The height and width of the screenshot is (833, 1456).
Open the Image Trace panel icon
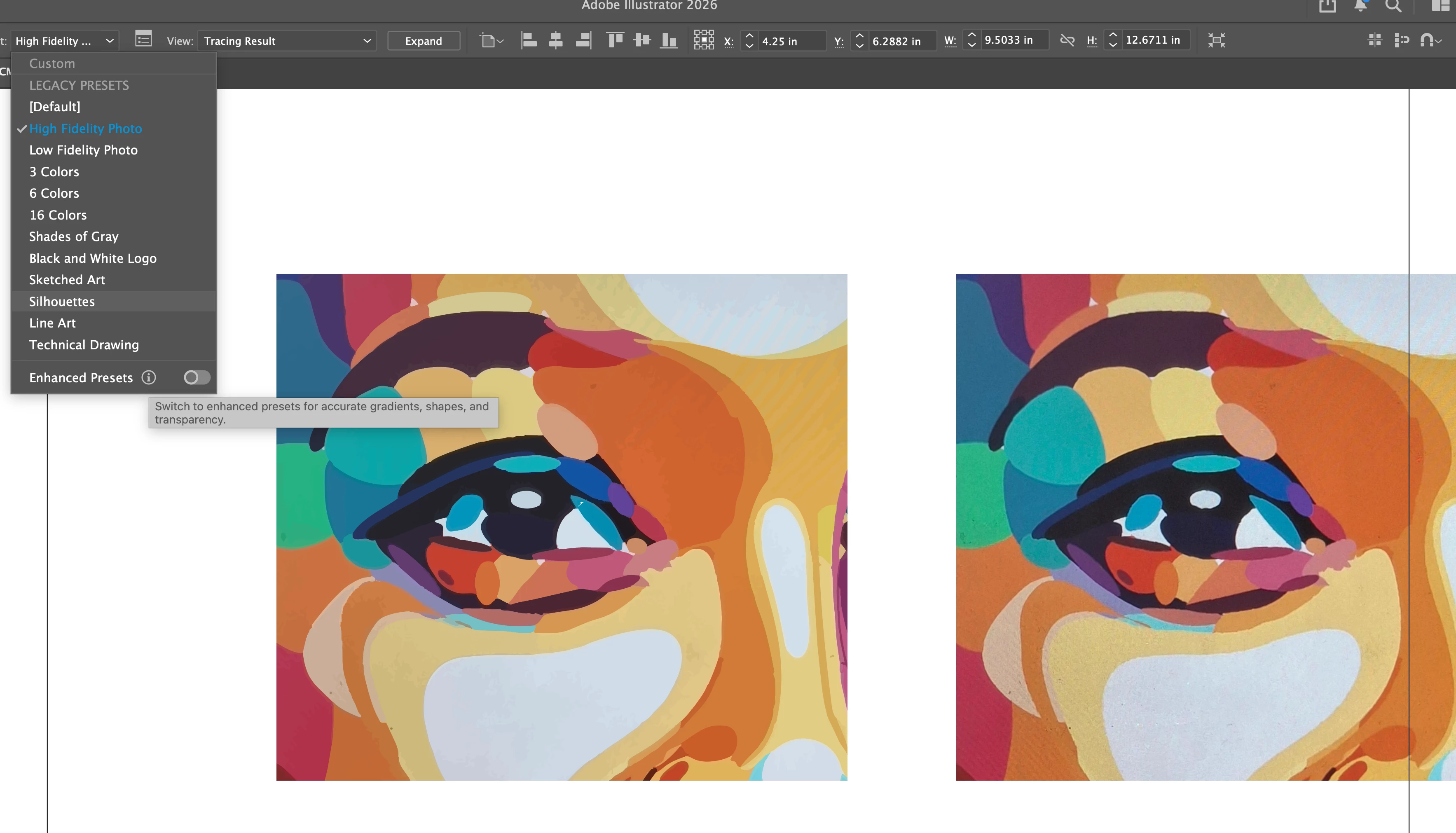click(x=143, y=40)
